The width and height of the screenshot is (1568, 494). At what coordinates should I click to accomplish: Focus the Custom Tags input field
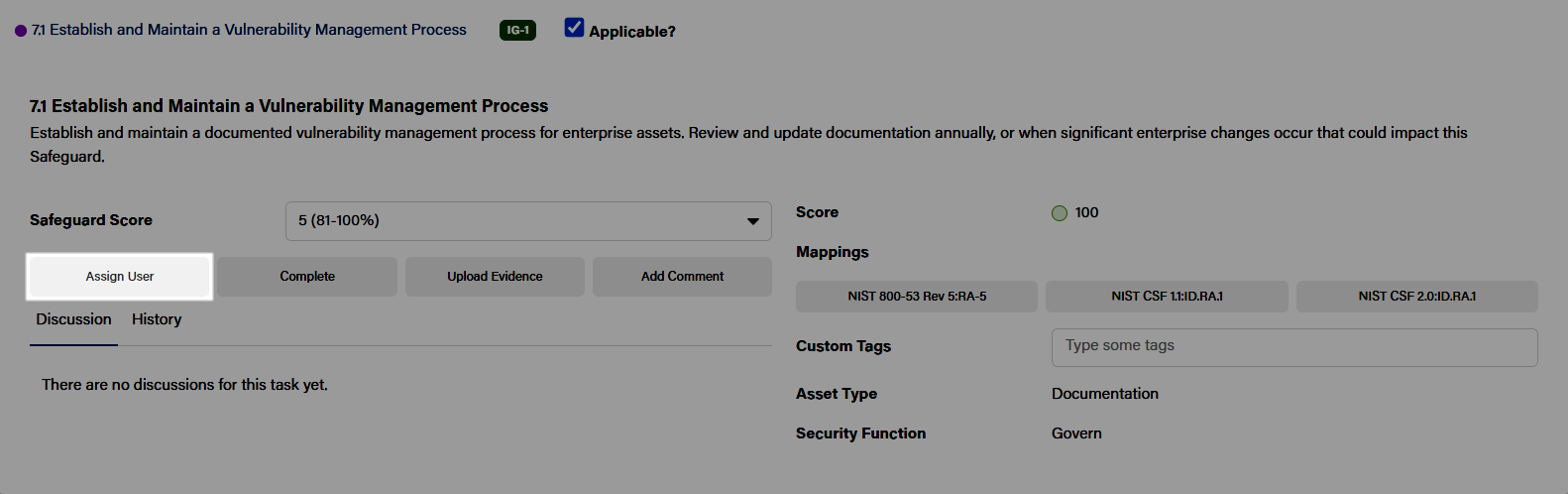tap(1294, 347)
